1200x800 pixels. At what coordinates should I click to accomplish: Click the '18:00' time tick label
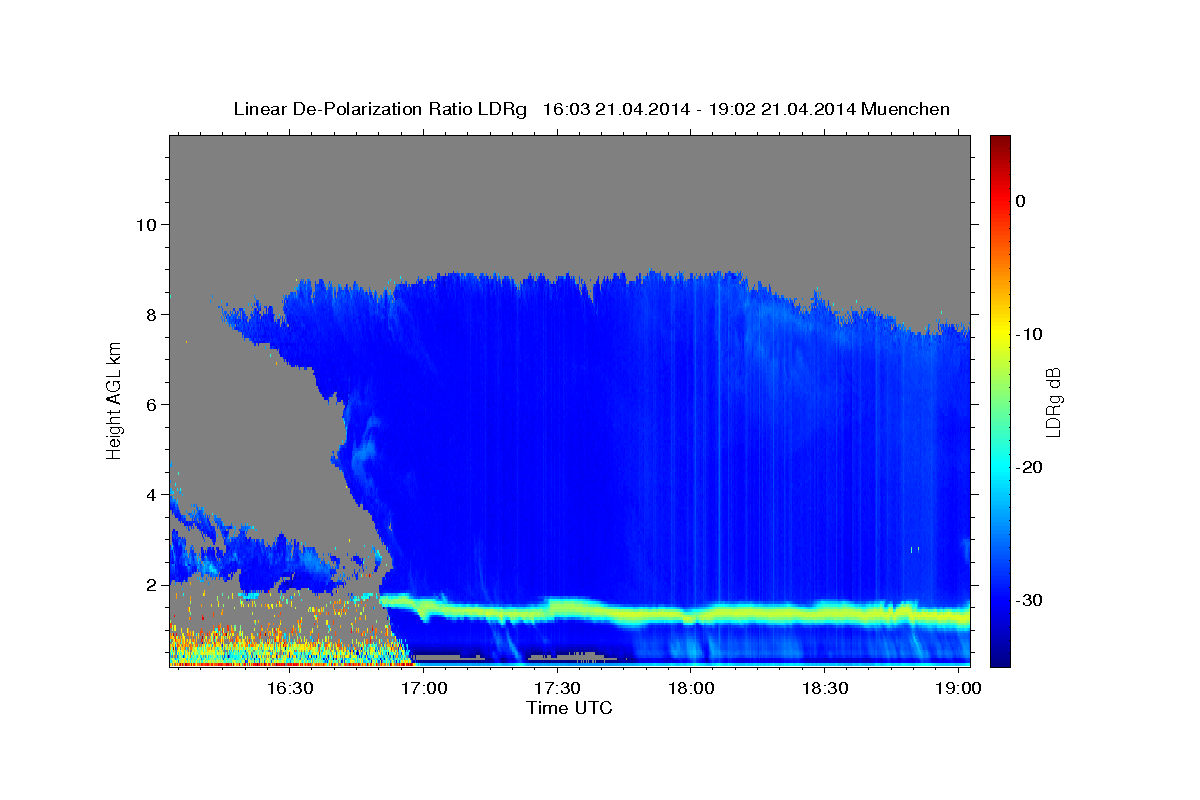pyautogui.click(x=691, y=688)
